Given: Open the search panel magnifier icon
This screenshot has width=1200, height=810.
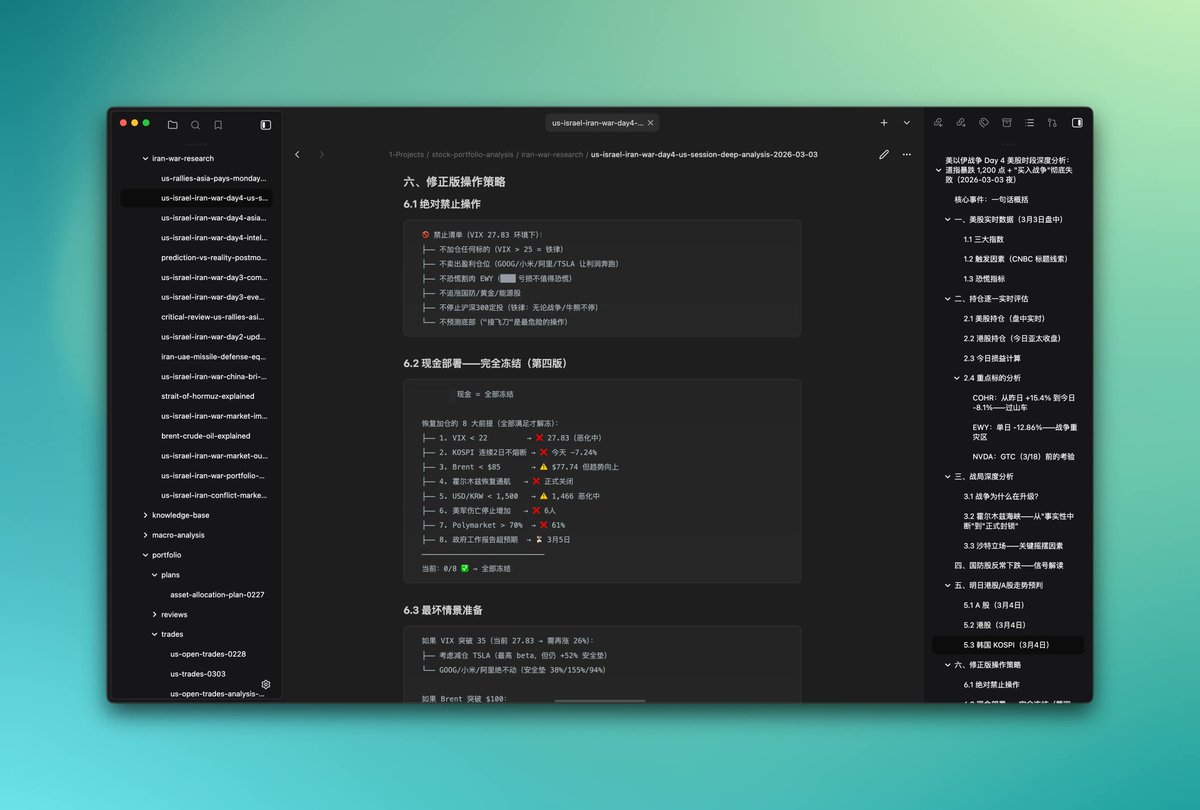Looking at the screenshot, I should pos(195,125).
